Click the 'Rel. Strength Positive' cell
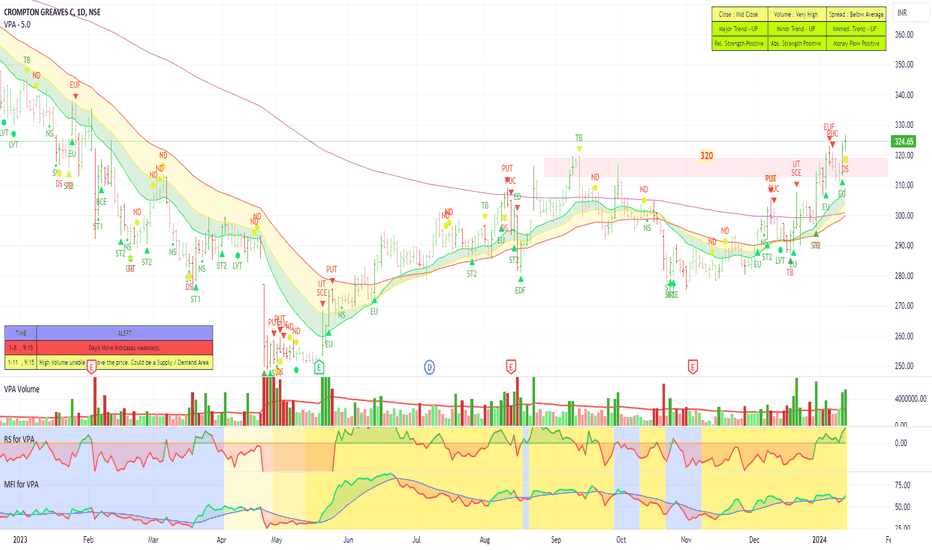932x550 pixels. pyautogui.click(x=739, y=43)
